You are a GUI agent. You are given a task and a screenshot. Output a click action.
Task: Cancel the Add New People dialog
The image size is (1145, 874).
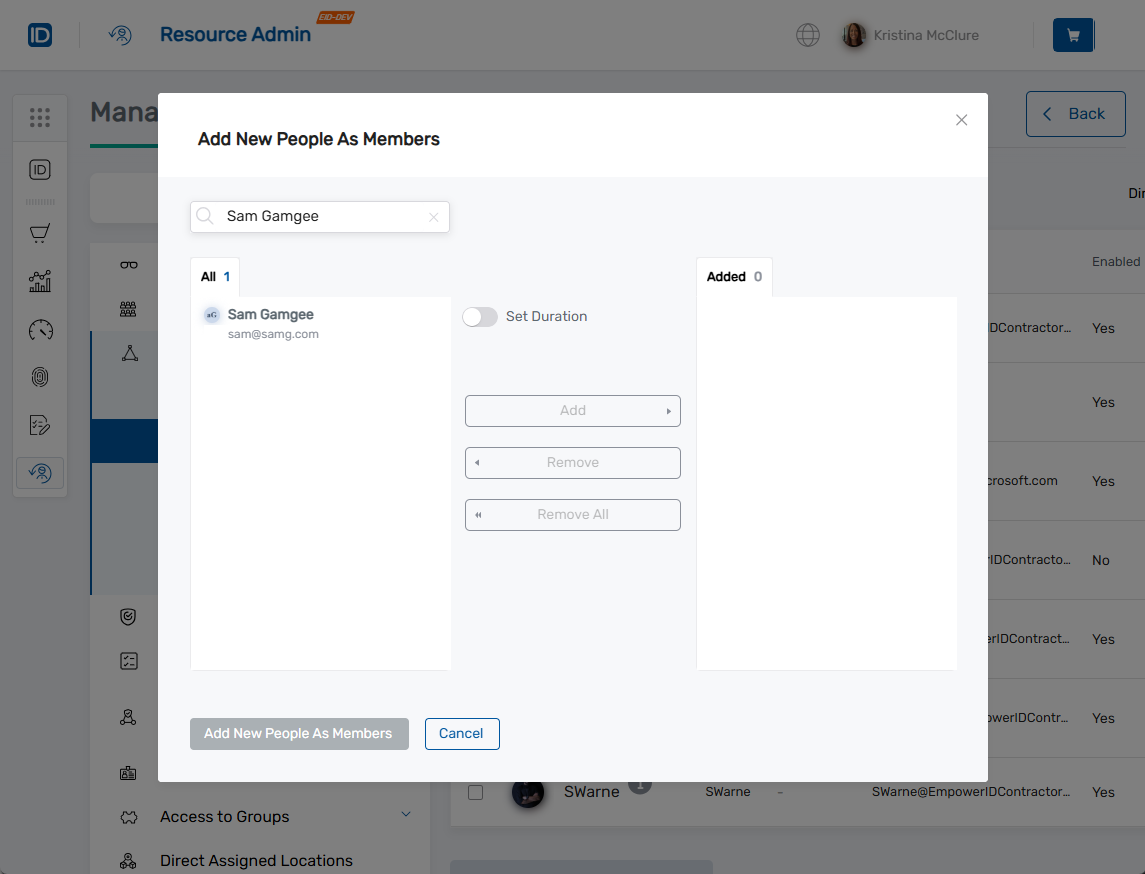pos(462,733)
